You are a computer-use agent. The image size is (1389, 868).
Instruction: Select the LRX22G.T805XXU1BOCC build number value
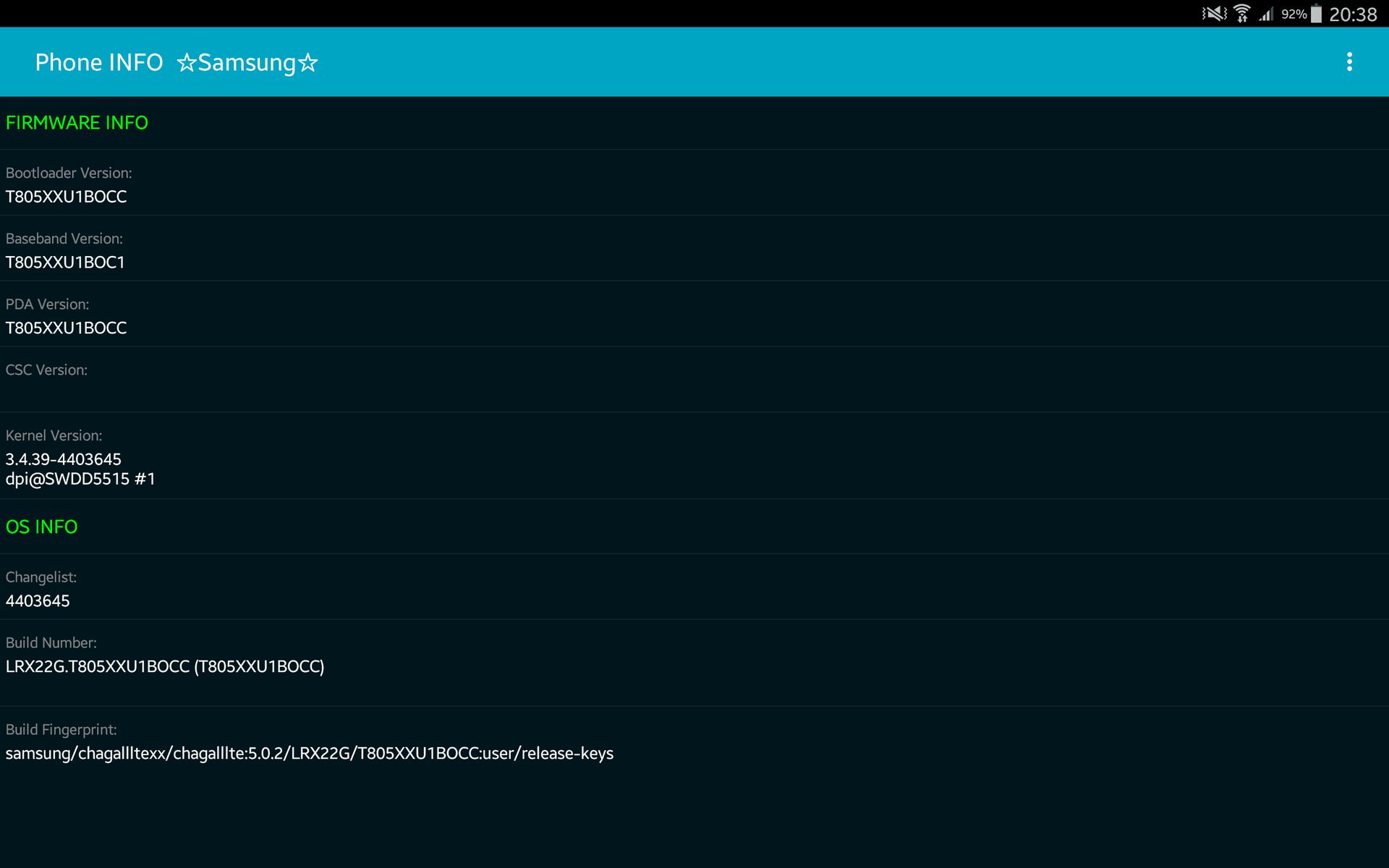pyautogui.click(x=165, y=667)
